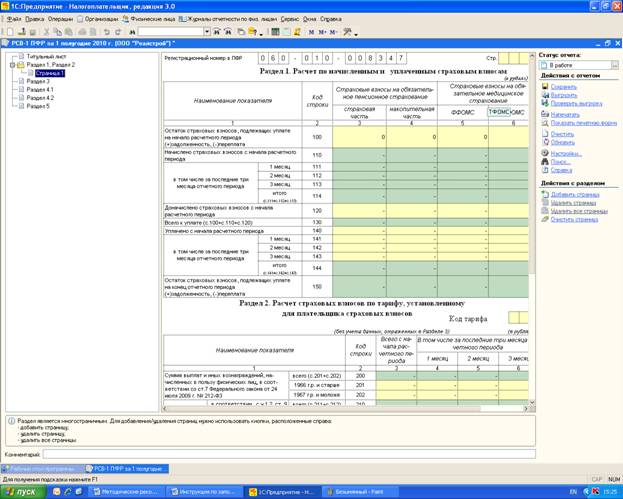
Task: Click the Paint window in the taskbar
Action: [x=360, y=492]
